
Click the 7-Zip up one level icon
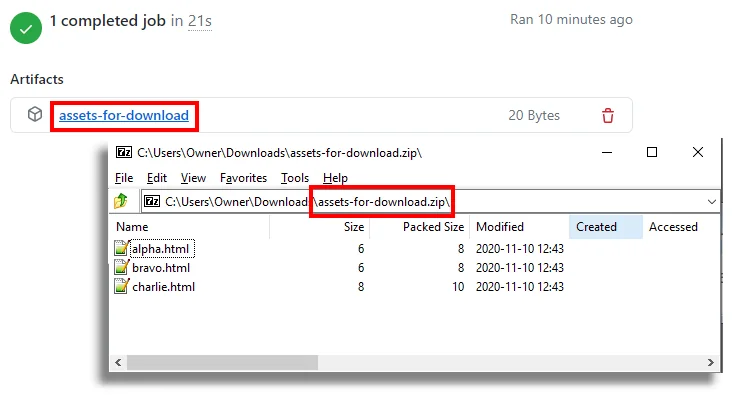[121, 201]
